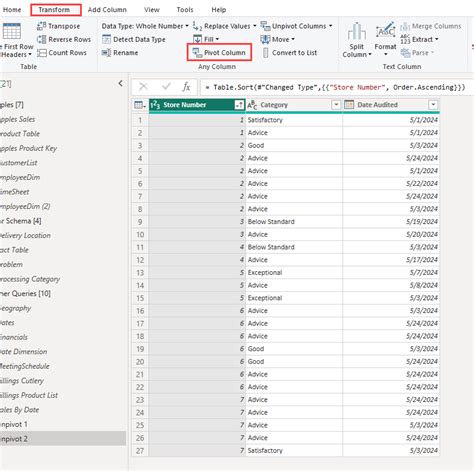Open the Extract dropdown arrow
This screenshot has height=471, width=474.
[437, 39]
